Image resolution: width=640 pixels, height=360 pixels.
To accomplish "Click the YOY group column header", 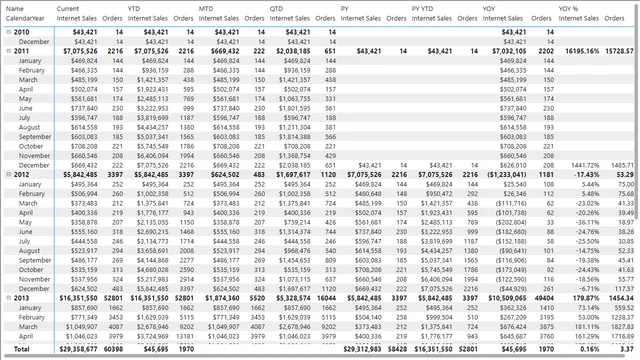I will tap(489, 9).
